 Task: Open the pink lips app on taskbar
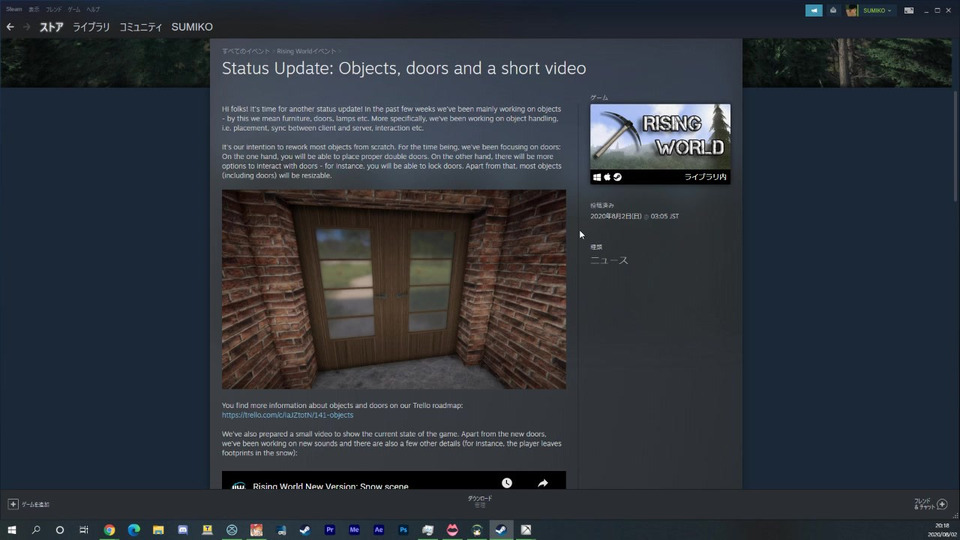coord(452,530)
